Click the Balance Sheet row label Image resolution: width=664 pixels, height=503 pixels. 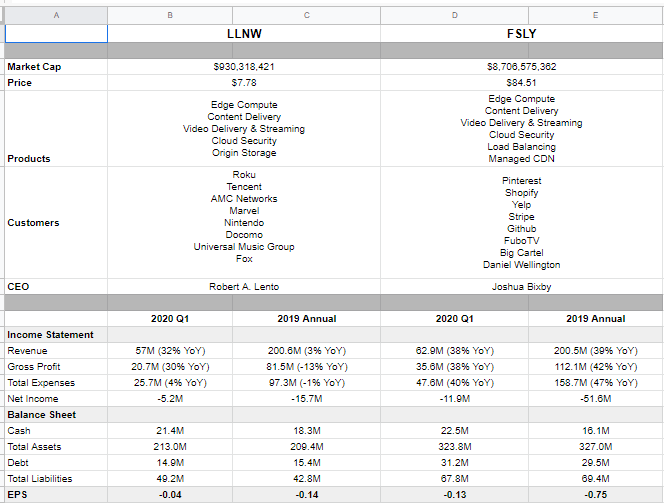(44, 415)
